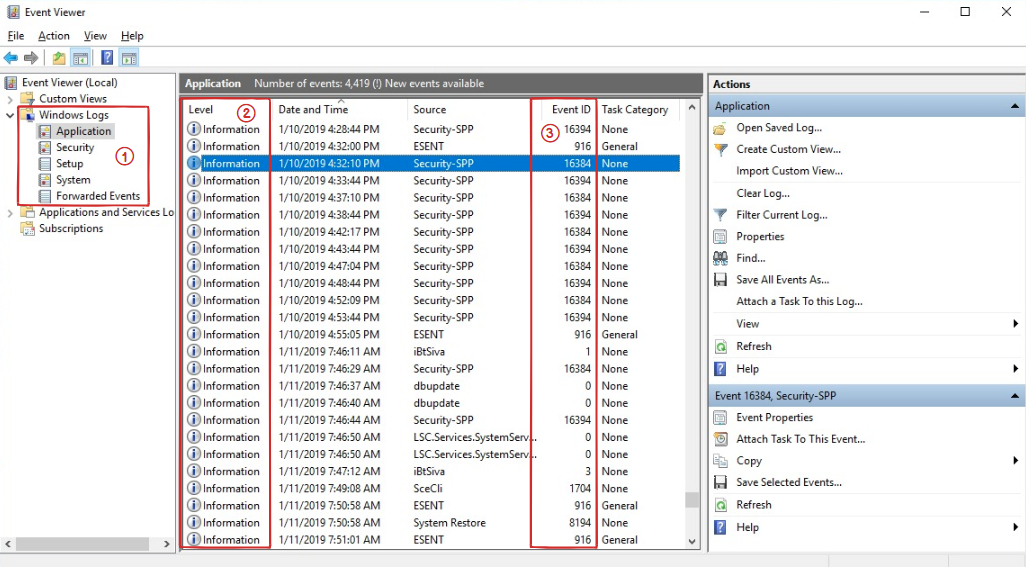Select the Security log in tree
This screenshot has width=1026, height=567.
pyautogui.click(x=75, y=147)
